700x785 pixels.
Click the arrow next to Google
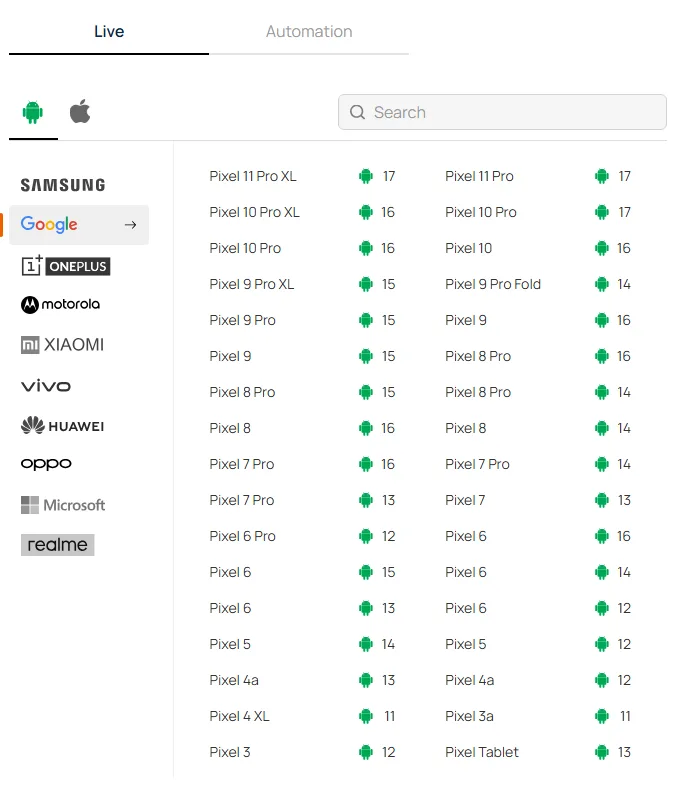131,225
